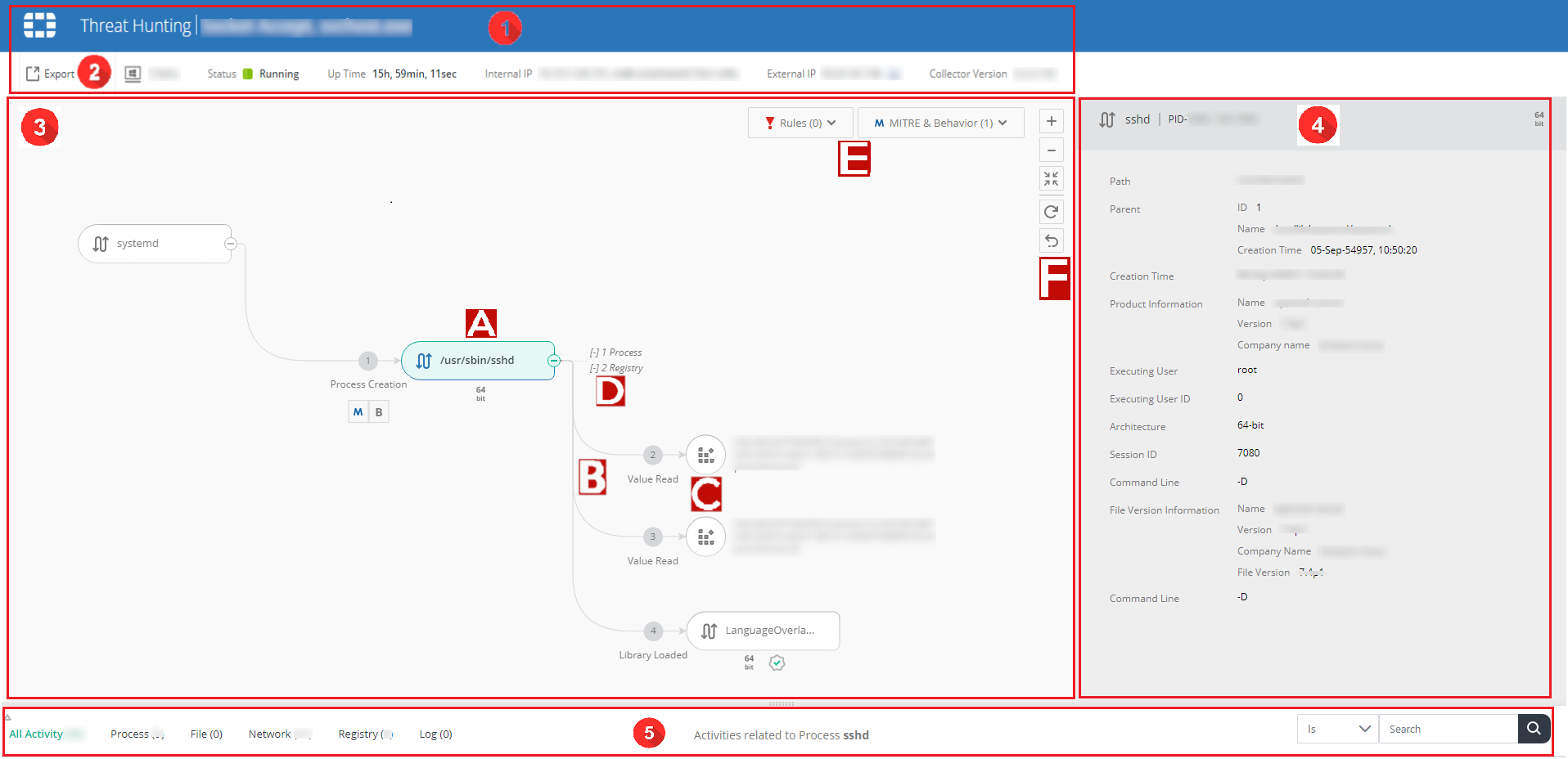
Task: Switch to the Network tab
Action: [279, 734]
